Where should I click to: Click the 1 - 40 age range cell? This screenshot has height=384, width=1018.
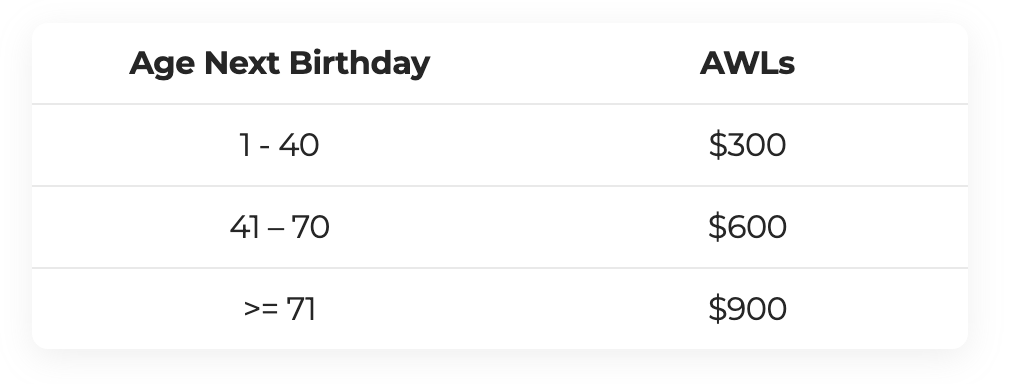point(279,145)
